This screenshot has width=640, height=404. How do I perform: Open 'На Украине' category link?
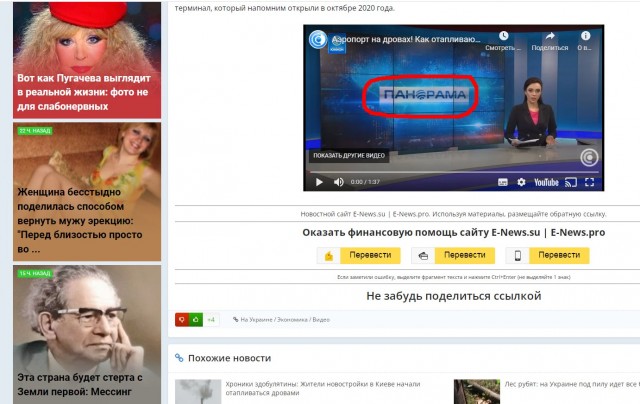[x=257, y=320]
